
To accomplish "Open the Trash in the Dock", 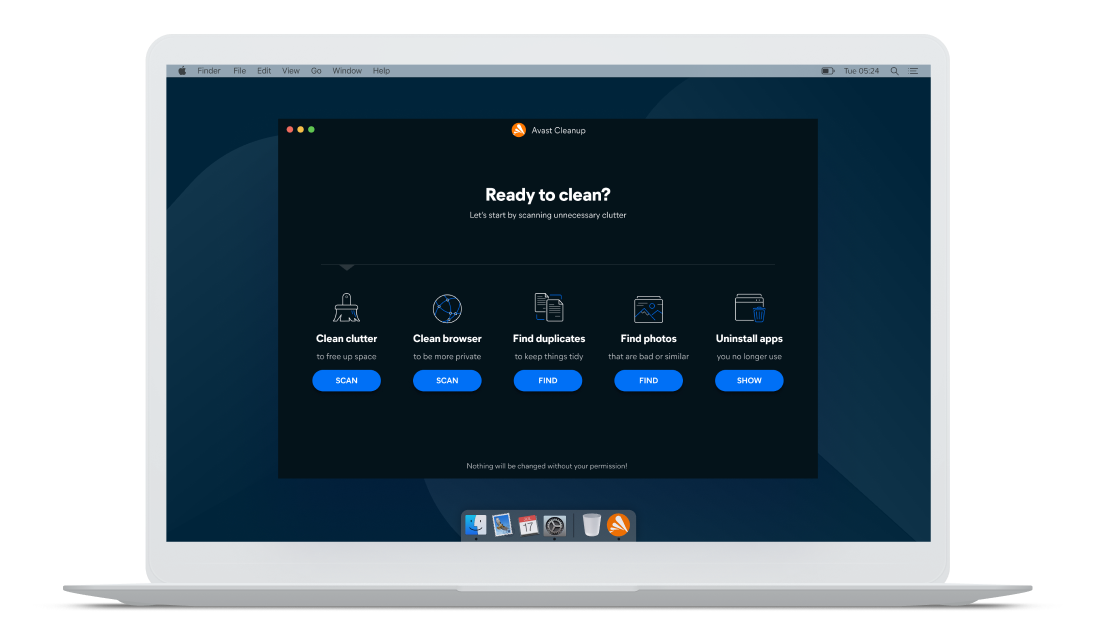I will tap(592, 524).
